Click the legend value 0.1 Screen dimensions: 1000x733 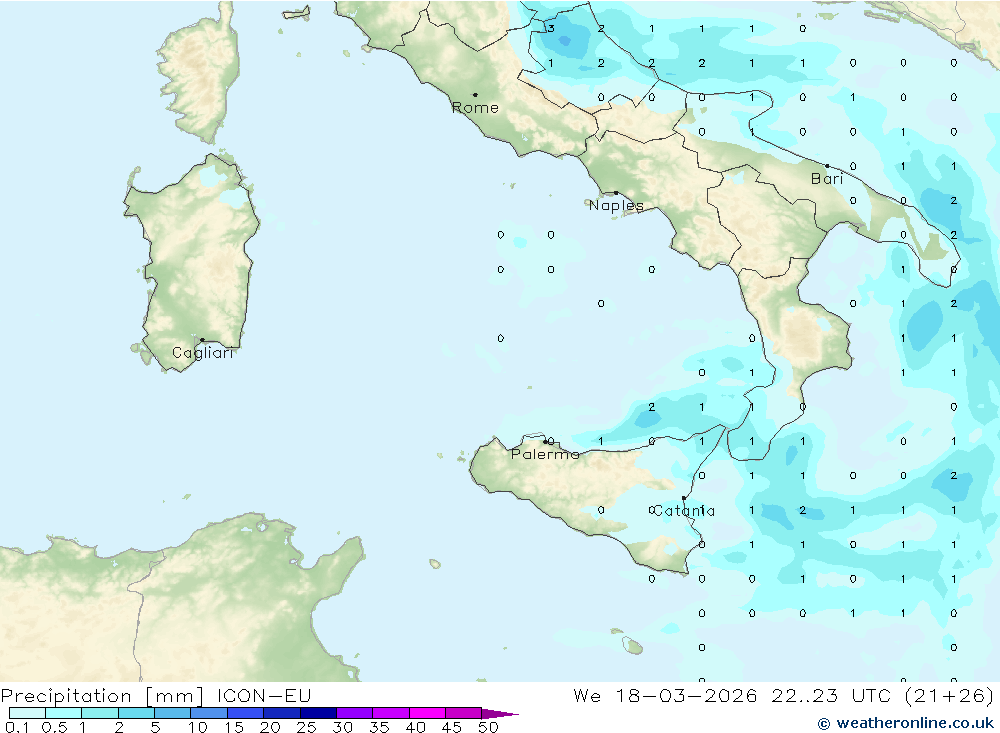point(17,727)
